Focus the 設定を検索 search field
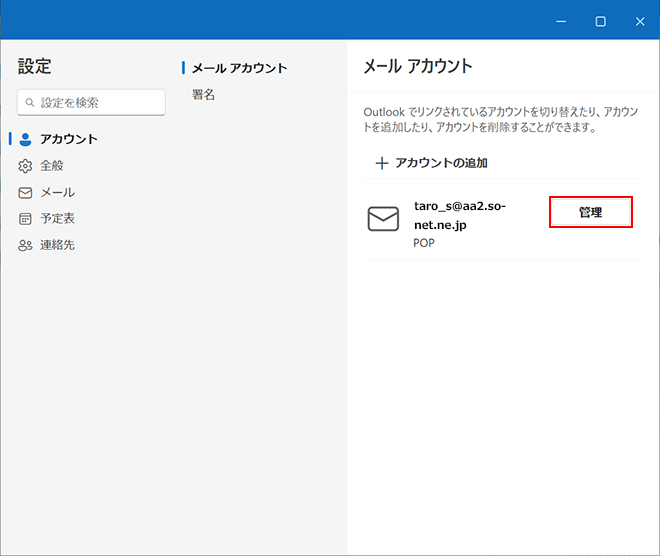The height and width of the screenshot is (556, 660). click(x=98, y=103)
